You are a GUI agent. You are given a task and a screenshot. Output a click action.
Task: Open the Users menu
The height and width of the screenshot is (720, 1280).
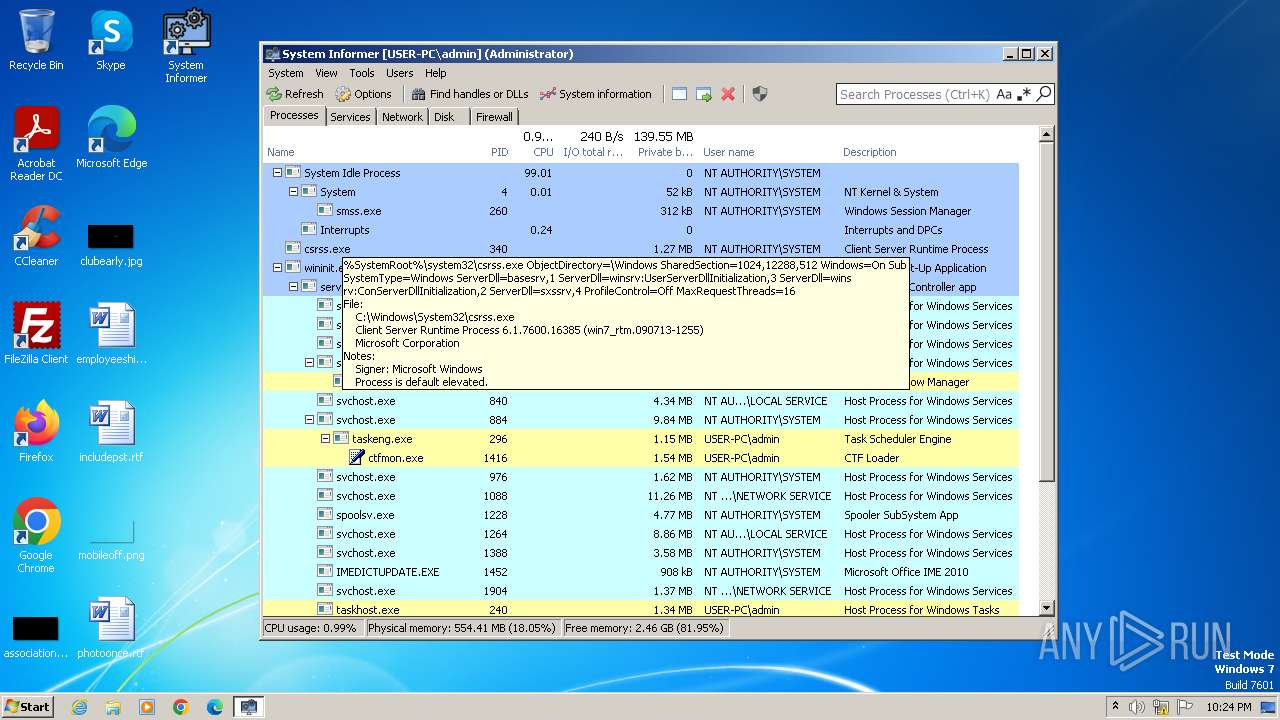click(x=399, y=73)
